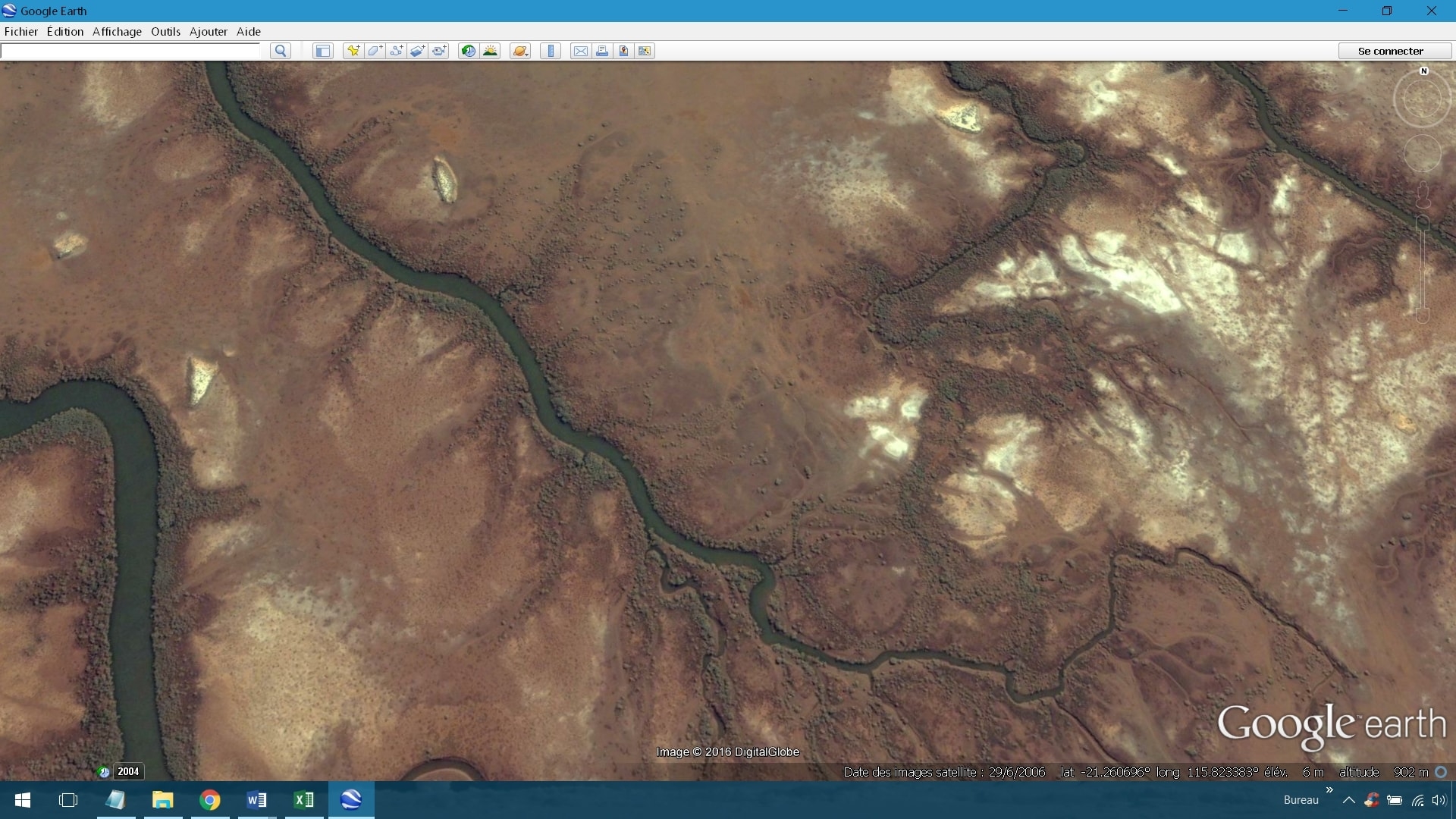Toggle historical imagery clock button
This screenshot has height=819, width=1456.
[x=469, y=51]
